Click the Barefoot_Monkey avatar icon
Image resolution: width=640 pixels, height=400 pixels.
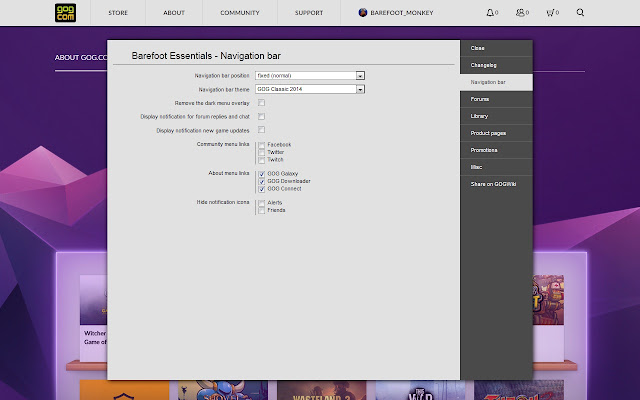pos(362,13)
